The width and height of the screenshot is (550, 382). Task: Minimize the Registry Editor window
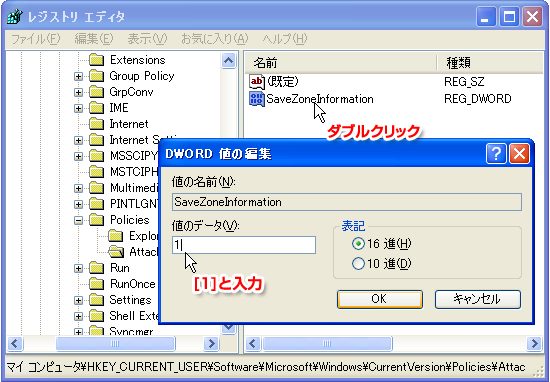[485, 16]
